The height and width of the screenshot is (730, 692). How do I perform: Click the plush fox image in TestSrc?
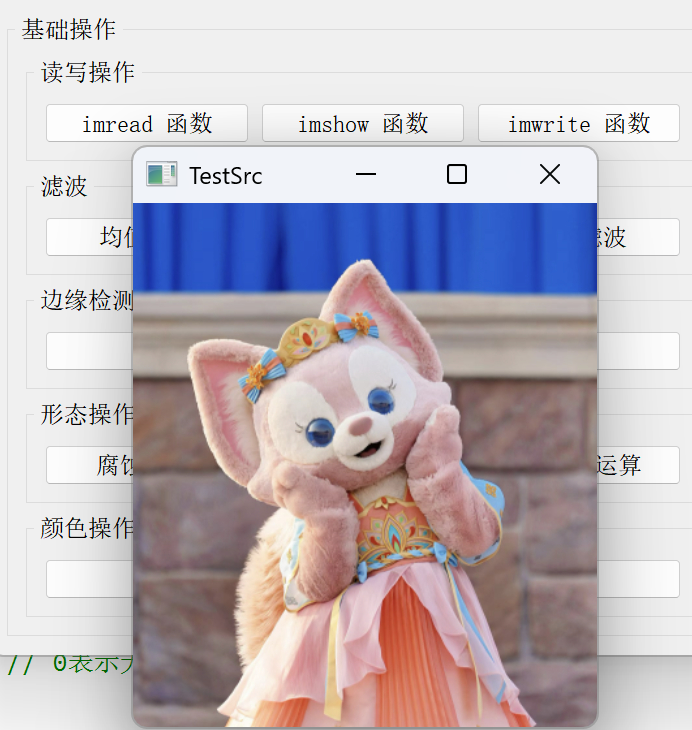[365, 465]
